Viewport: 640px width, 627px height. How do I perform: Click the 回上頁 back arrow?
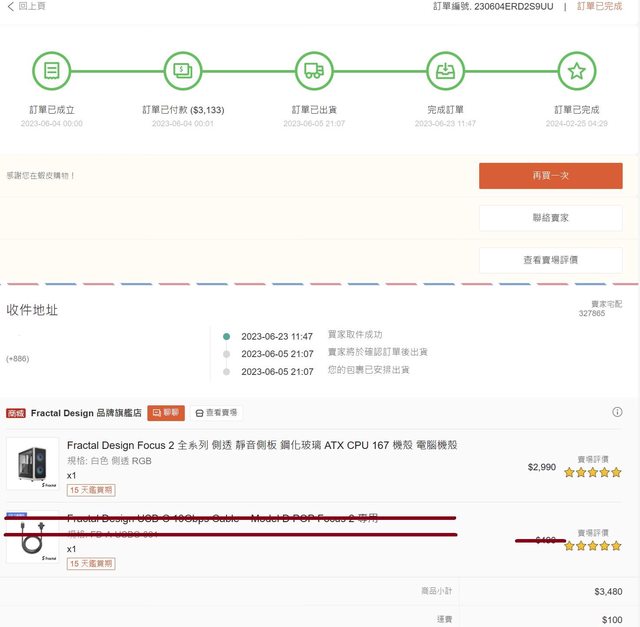tap(11, 7)
